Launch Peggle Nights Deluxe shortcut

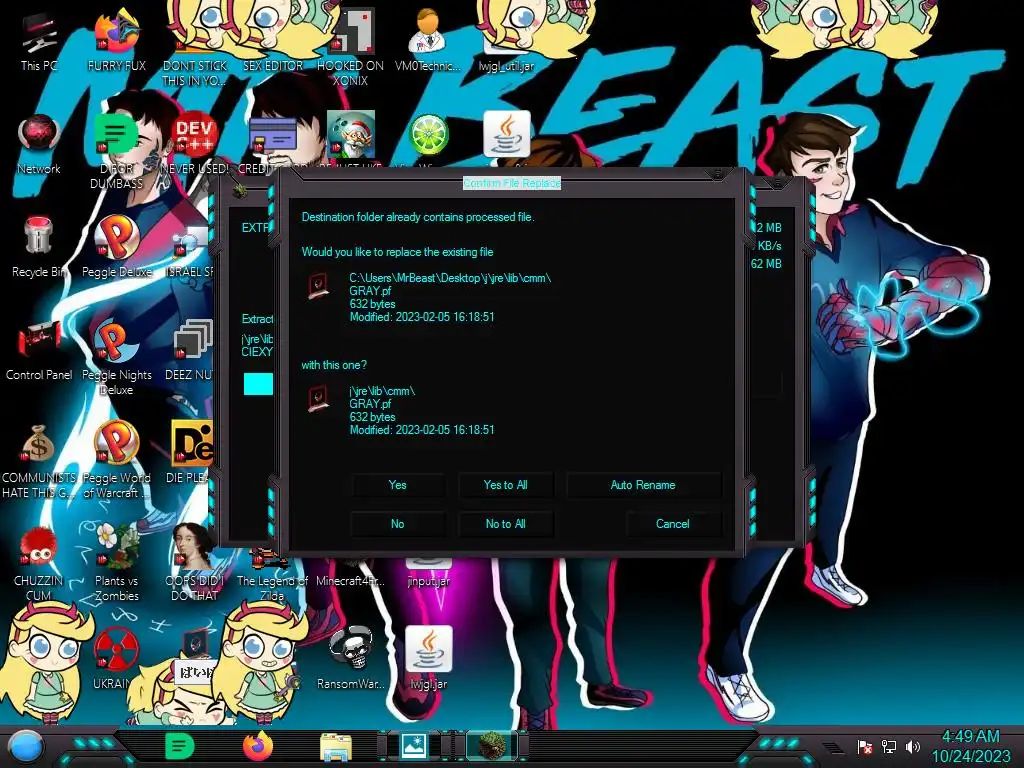[116, 358]
